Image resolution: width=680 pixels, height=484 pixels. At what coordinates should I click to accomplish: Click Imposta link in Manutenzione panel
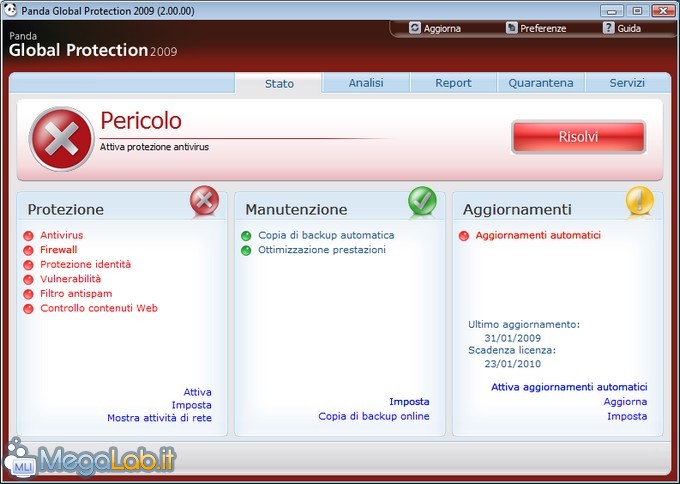tap(409, 402)
